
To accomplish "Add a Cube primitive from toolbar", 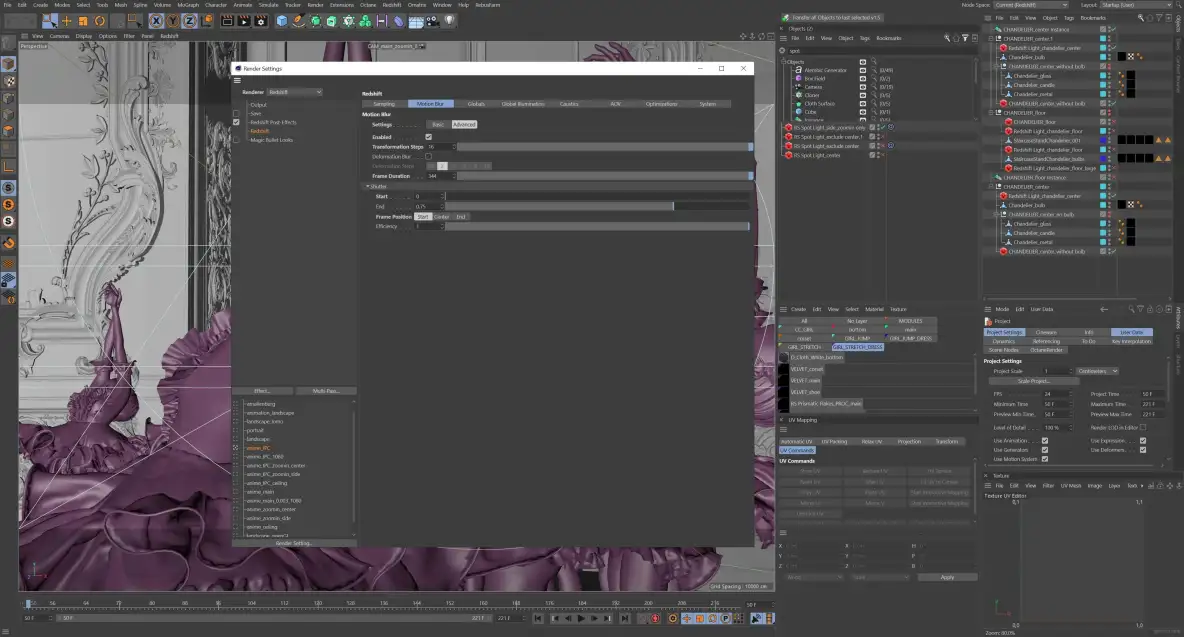I will click(282, 21).
